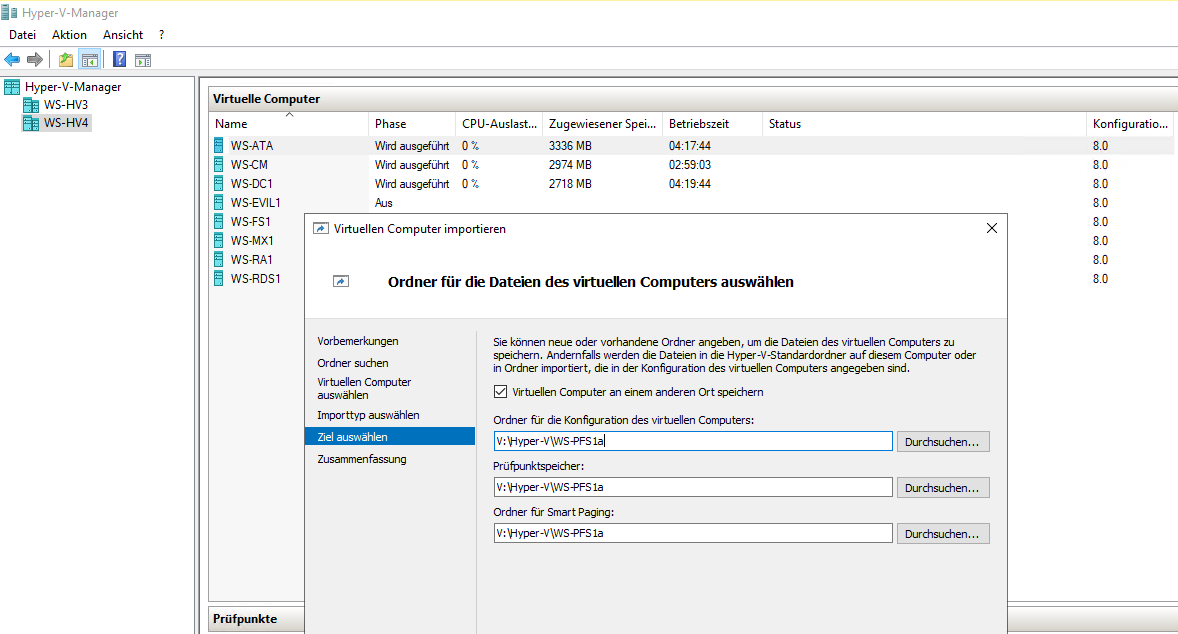
Task: Click the WS-RDS1 virtual machine icon
Action: click(219, 278)
